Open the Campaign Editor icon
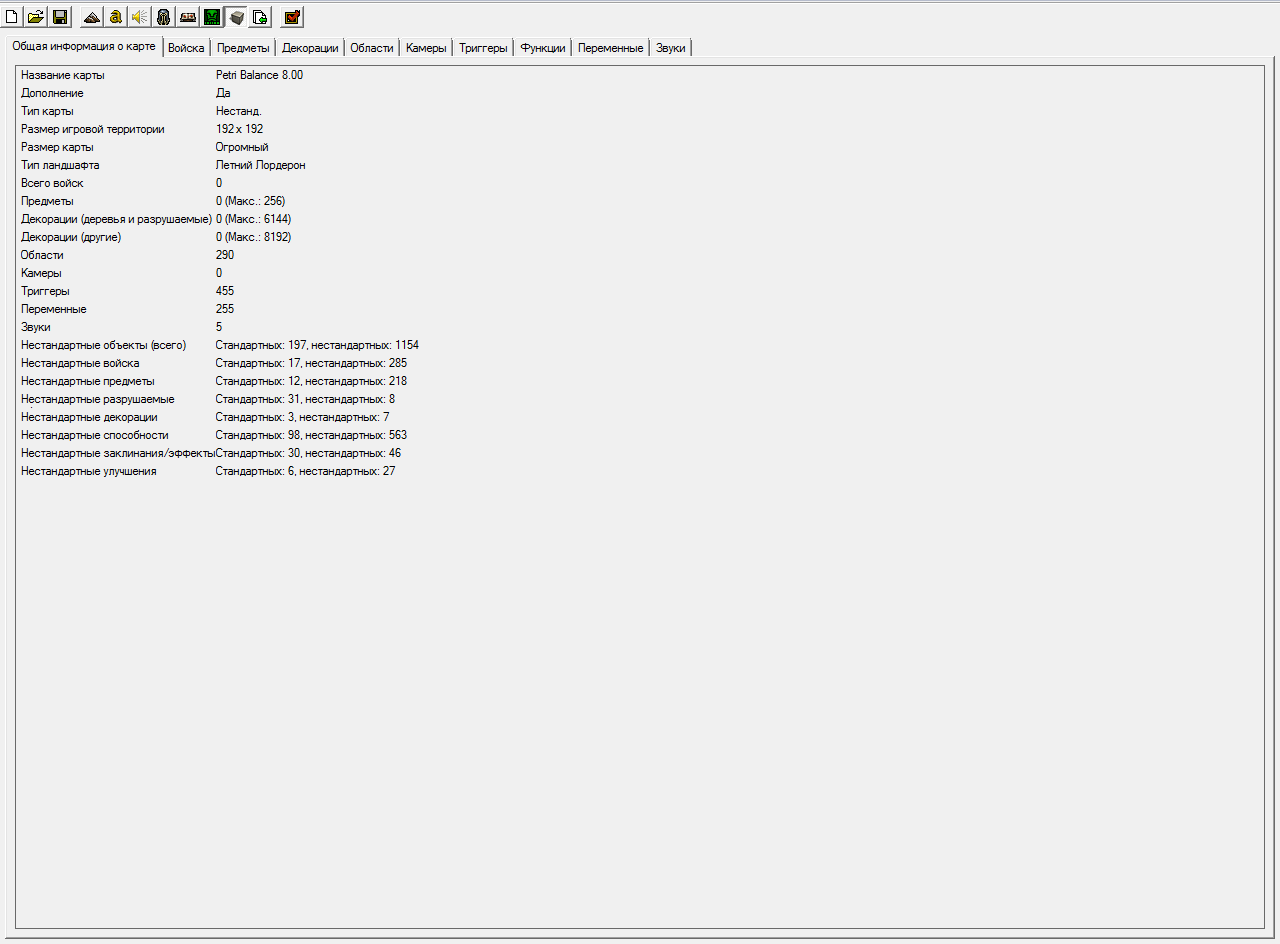 [x=188, y=17]
